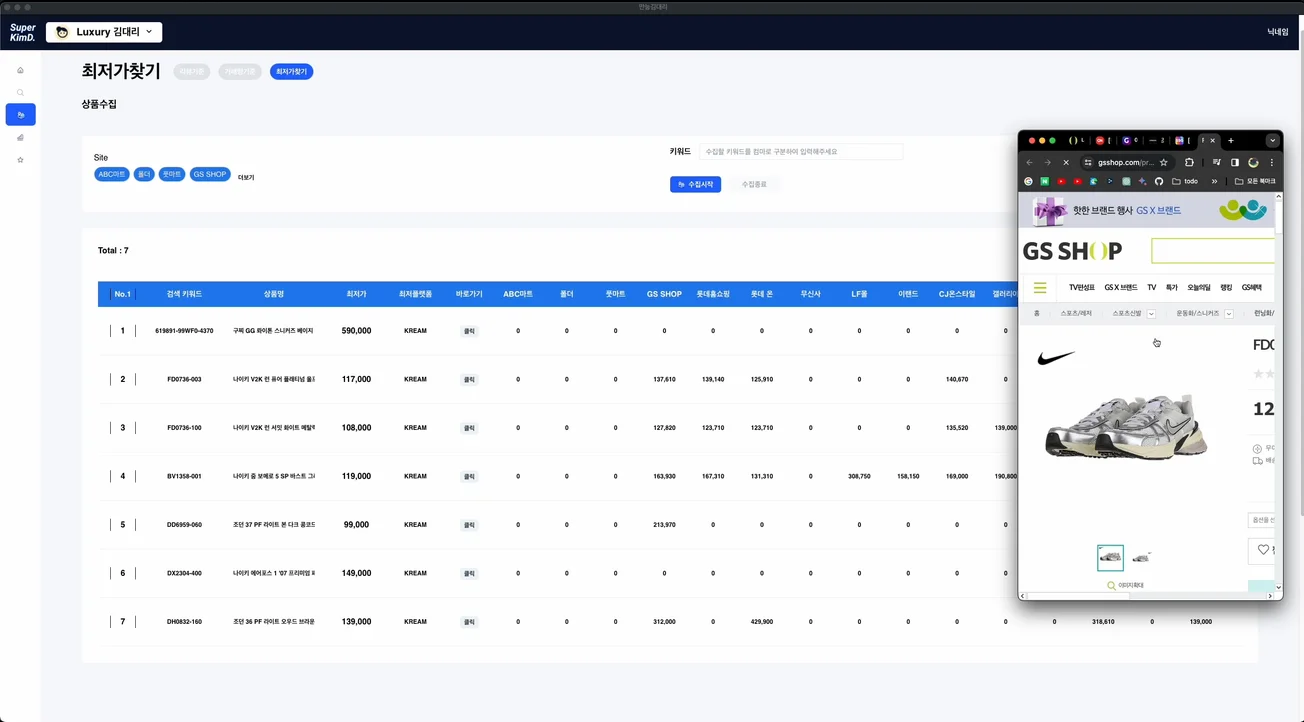Click wishlist heart icon on product page
1304x722 pixels.
[x=1263, y=550]
